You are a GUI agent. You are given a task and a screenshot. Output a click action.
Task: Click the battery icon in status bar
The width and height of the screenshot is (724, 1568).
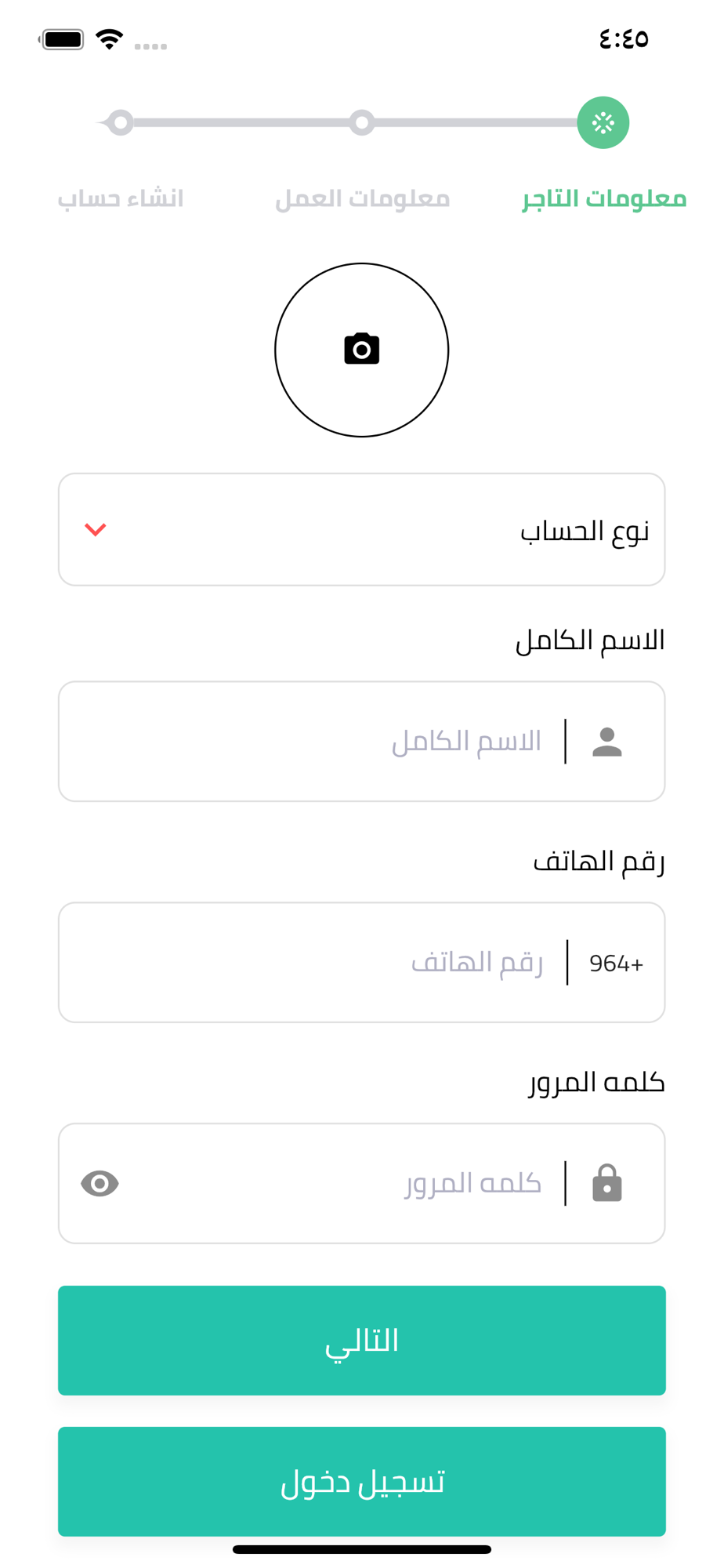tap(62, 39)
